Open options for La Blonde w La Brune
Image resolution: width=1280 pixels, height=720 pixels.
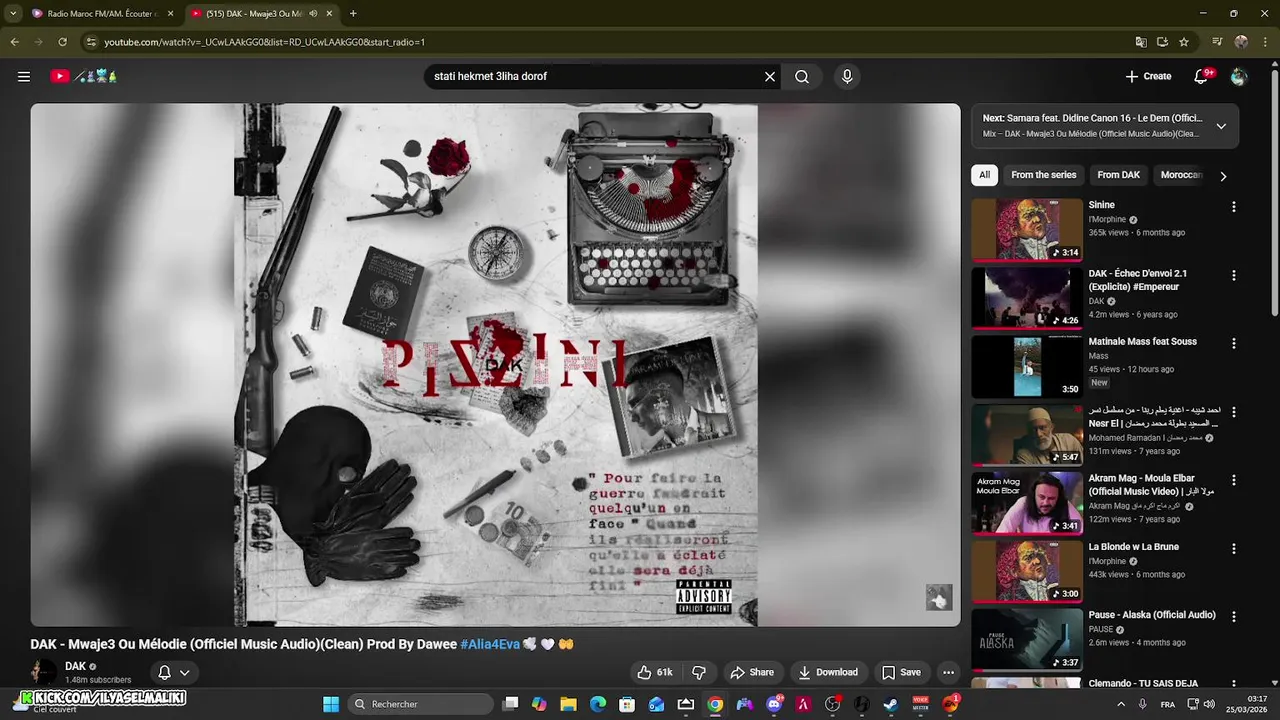(1233, 549)
